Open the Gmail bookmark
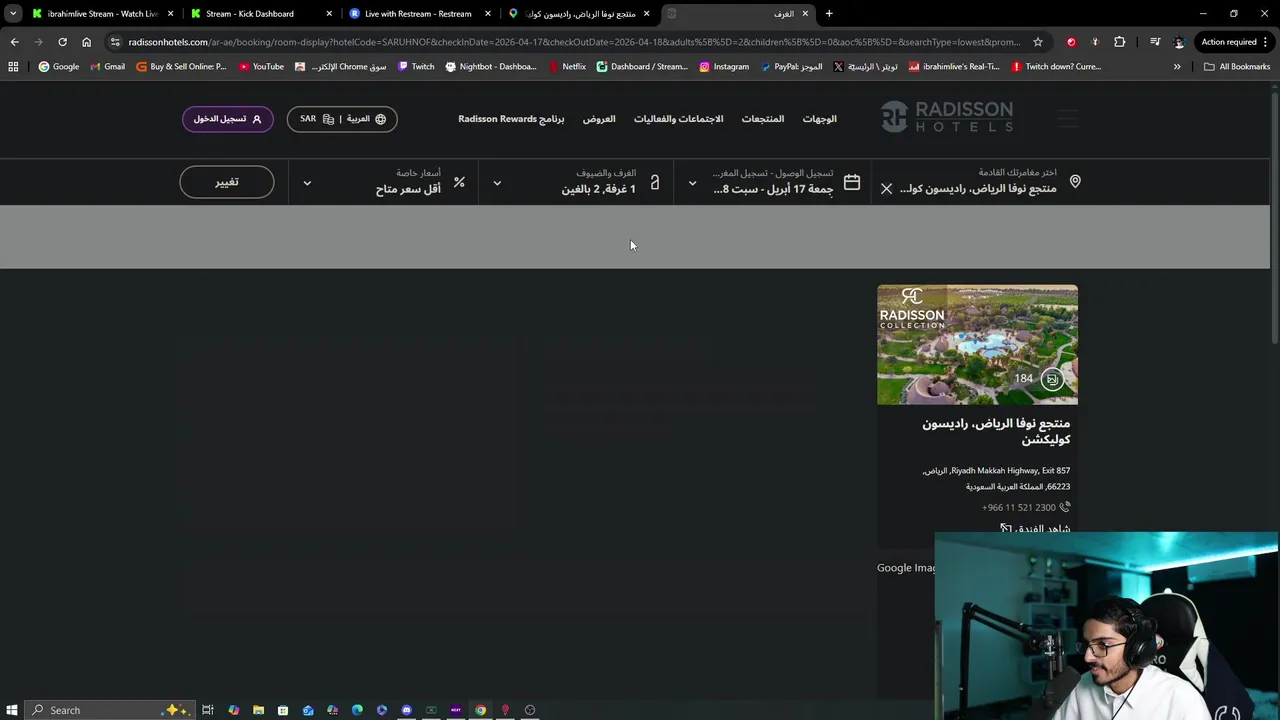The width and height of the screenshot is (1280, 720). [x=107, y=66]
